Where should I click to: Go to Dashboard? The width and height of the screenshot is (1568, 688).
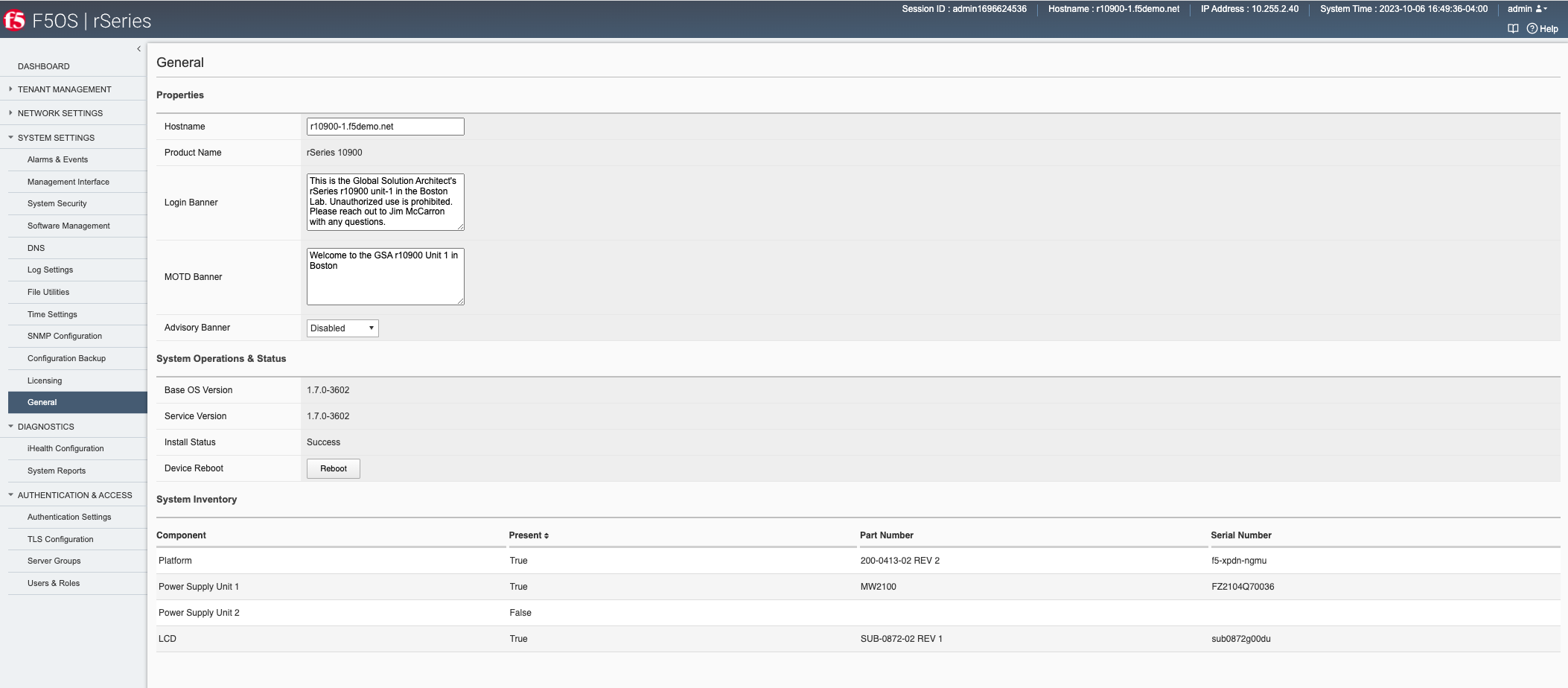44,66
